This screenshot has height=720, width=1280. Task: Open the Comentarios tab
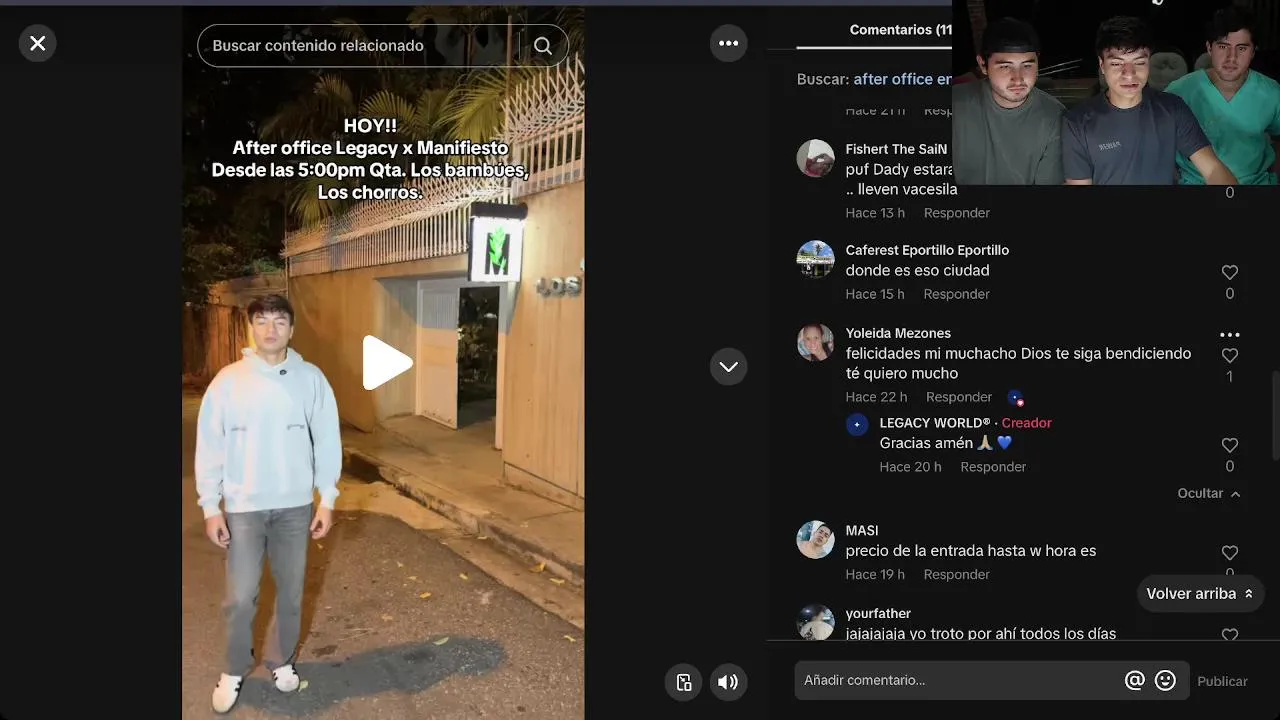900,30
